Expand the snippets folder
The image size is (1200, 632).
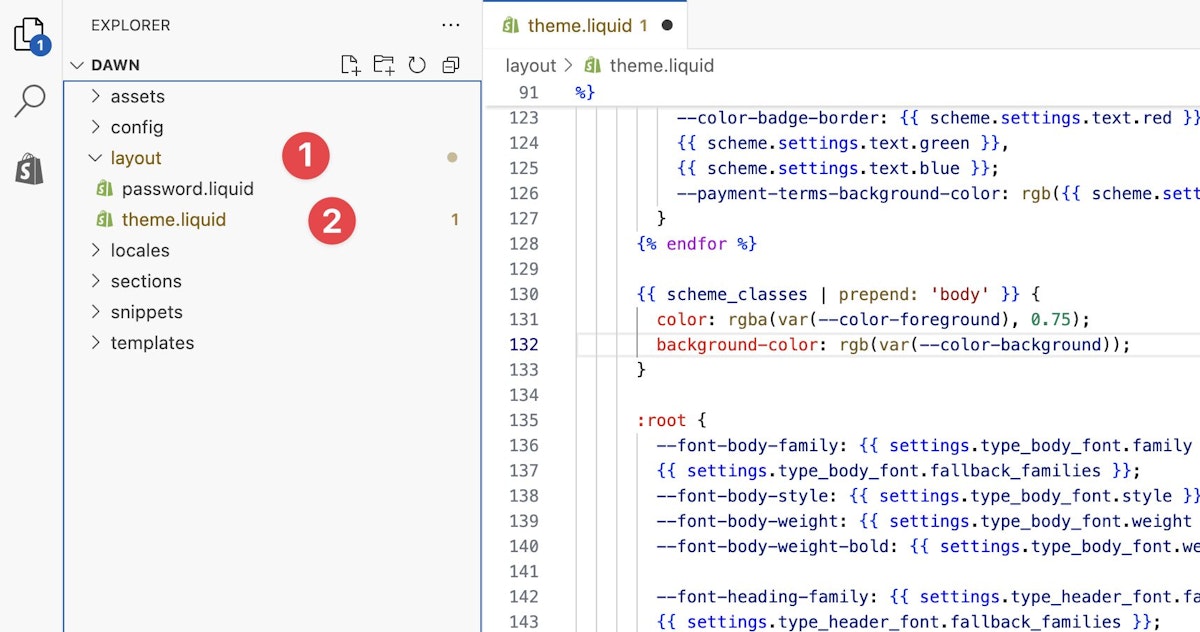146,313
